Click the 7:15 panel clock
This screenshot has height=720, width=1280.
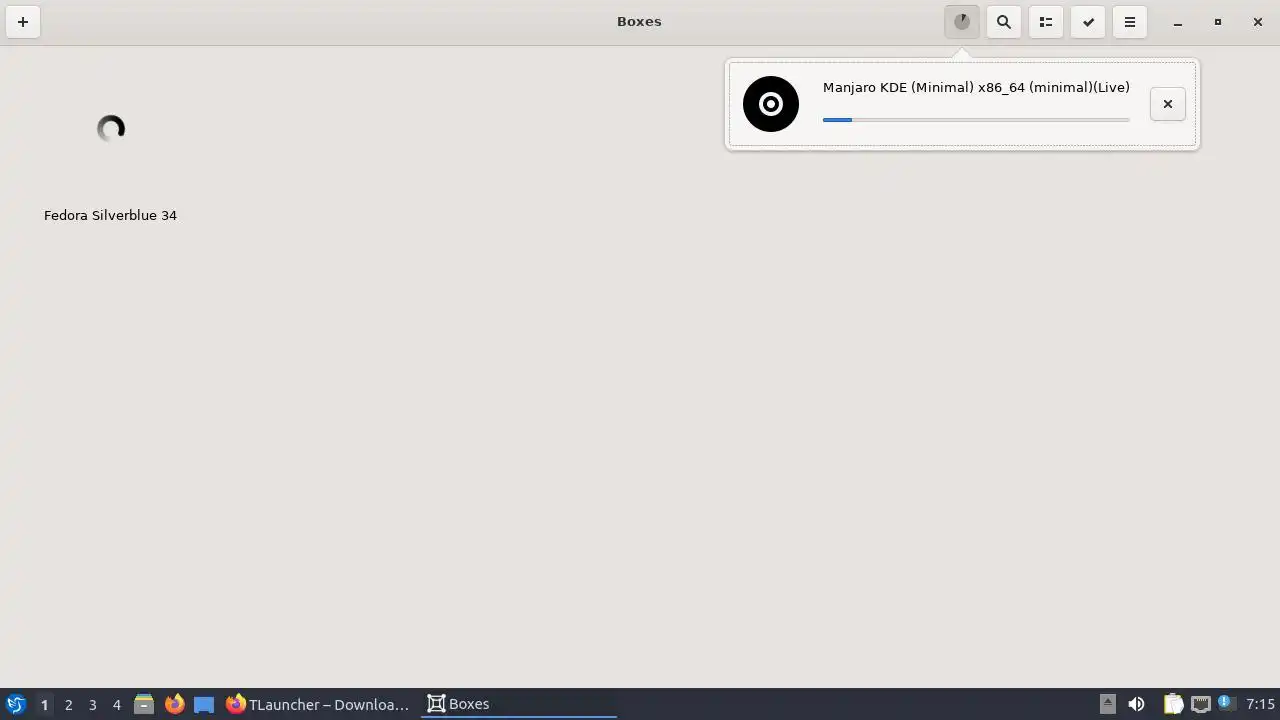point(1260,704)
